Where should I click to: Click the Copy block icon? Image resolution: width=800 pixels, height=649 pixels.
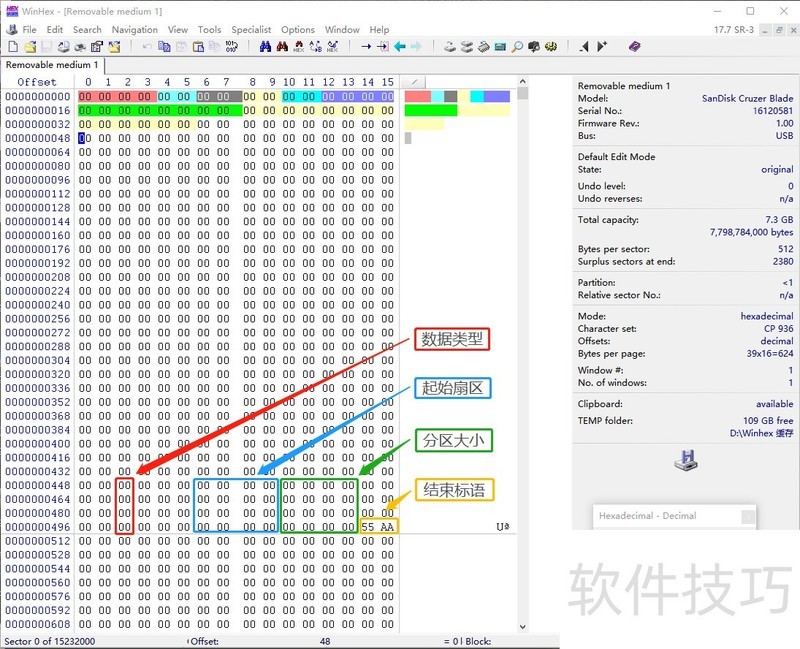pyautogui.click(x=165, y=47)
